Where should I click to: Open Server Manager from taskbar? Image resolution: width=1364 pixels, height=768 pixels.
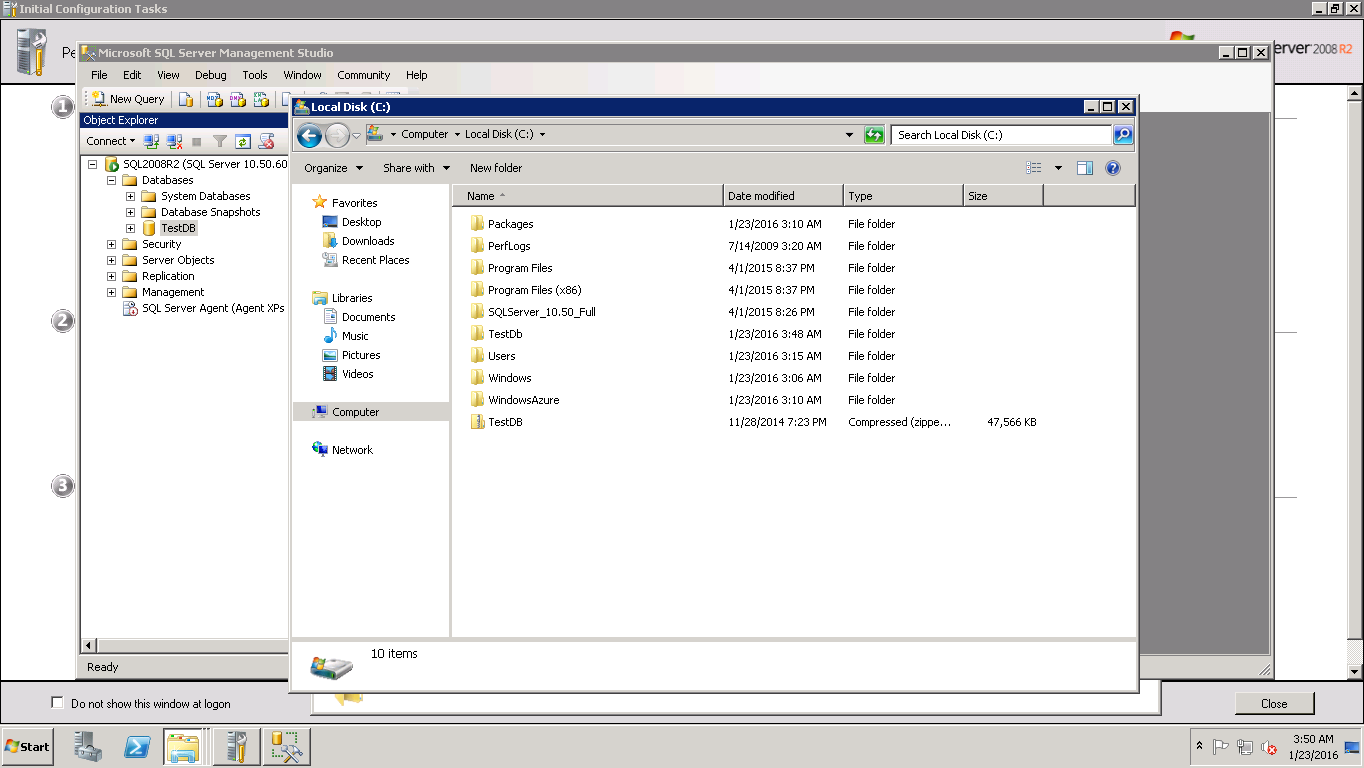[x=88, y=746]
